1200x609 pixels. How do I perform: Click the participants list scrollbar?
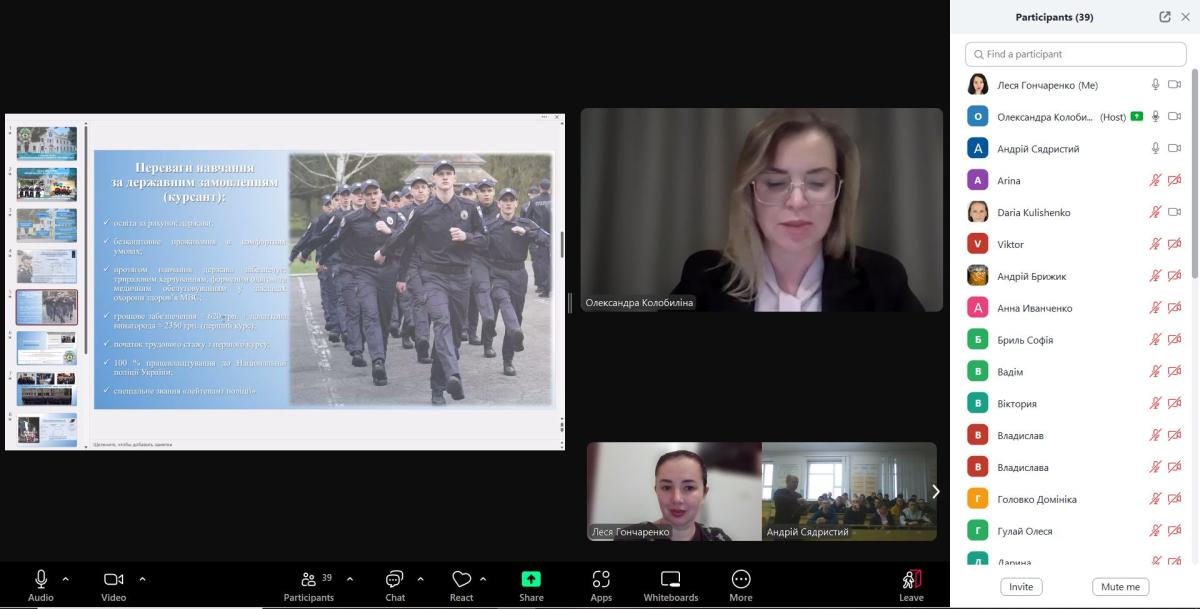(x=1195, y=172)
